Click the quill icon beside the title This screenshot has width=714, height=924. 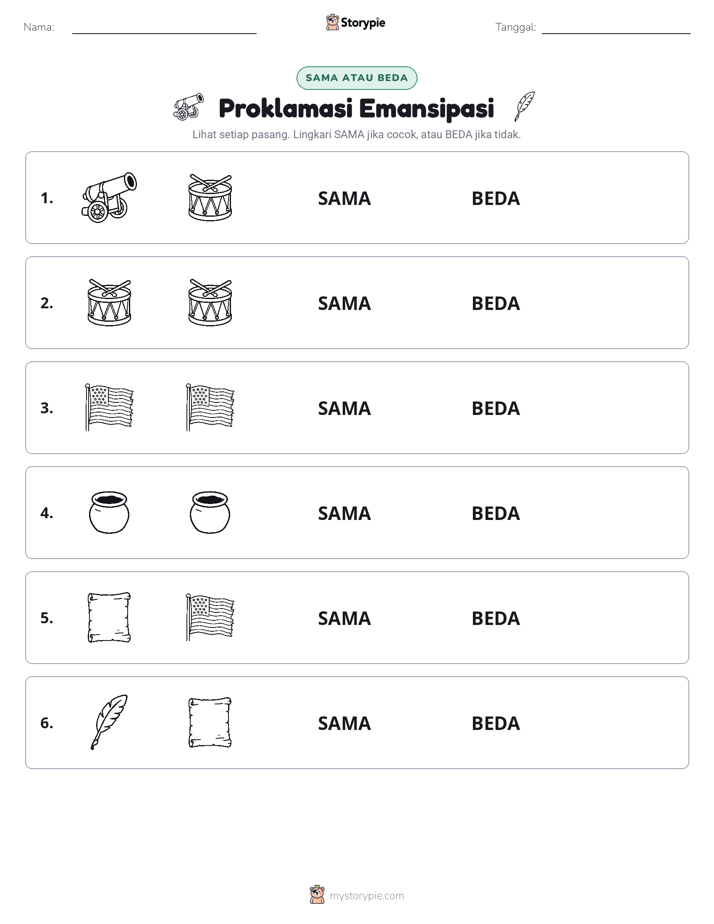click(x=524, y=106)
